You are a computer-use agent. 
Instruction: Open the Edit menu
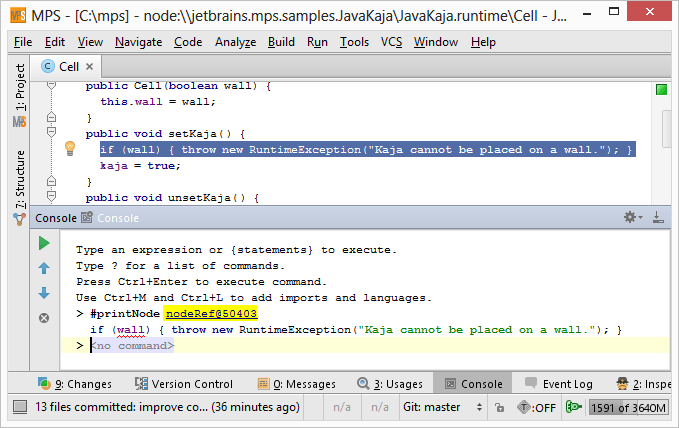55,42
